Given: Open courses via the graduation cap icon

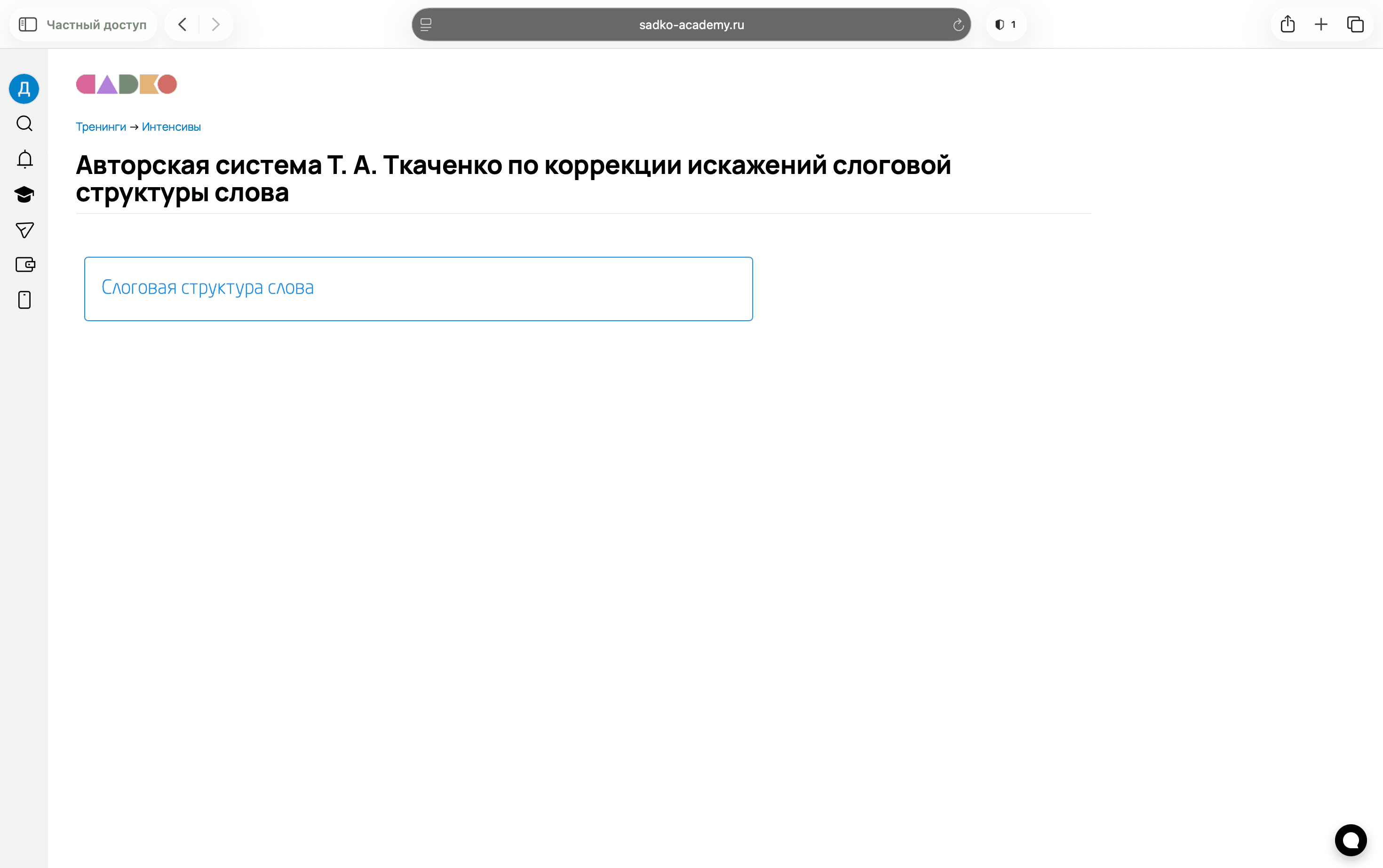Looking at the screenshot, I should pyautogui.click(x=24, y=195).
